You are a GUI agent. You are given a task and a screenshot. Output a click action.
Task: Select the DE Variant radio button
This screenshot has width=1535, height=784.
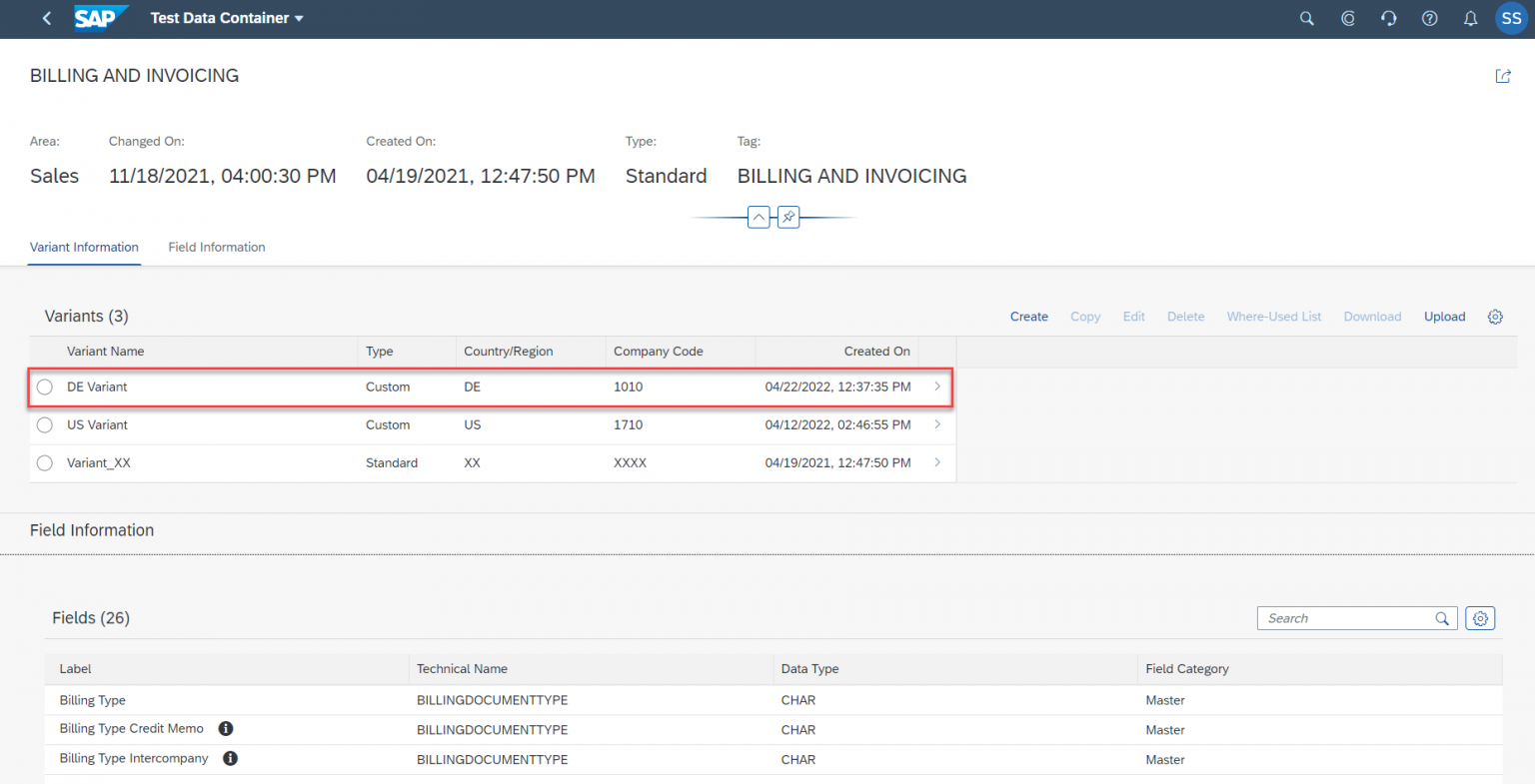click(x=44, y=387)
